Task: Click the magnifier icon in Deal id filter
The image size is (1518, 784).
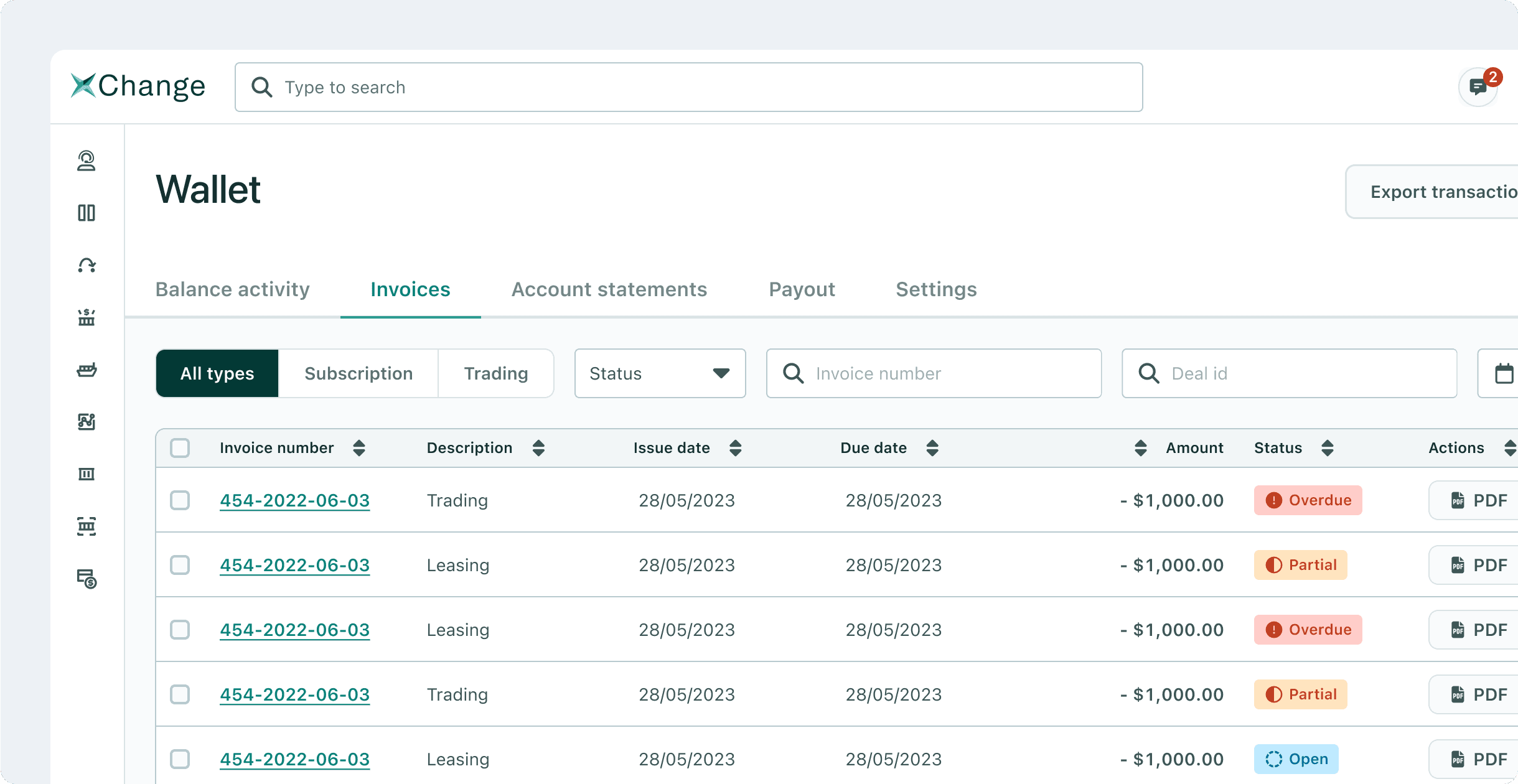Action: (1148, 373)
